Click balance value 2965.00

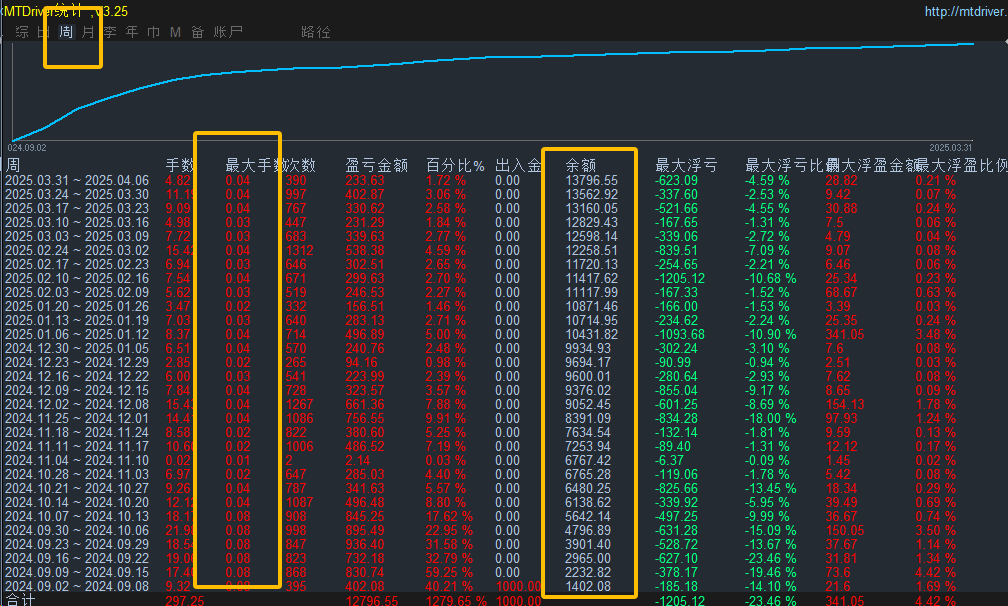(x=588, y=558)
